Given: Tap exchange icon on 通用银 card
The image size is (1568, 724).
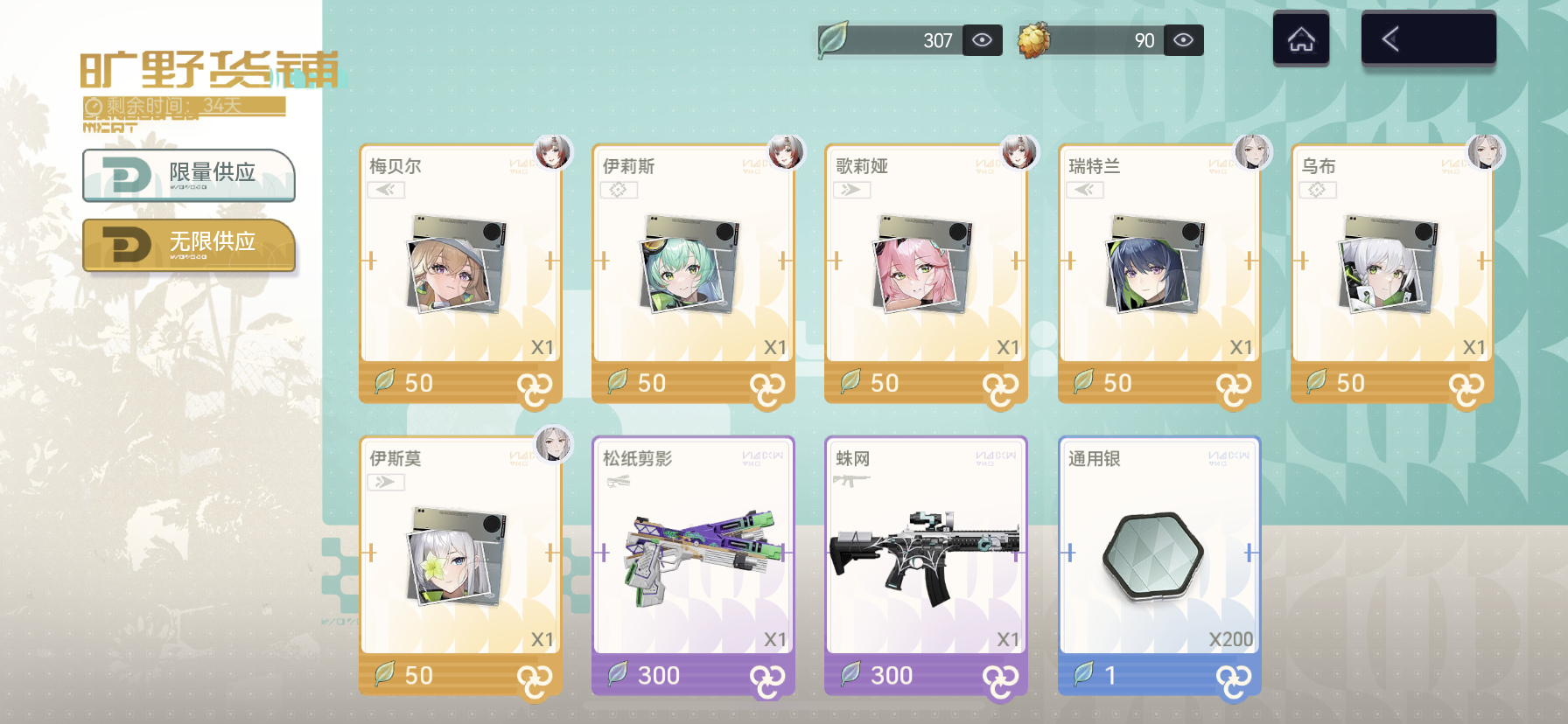Looking at the screenshot, I should point(1233,680).
